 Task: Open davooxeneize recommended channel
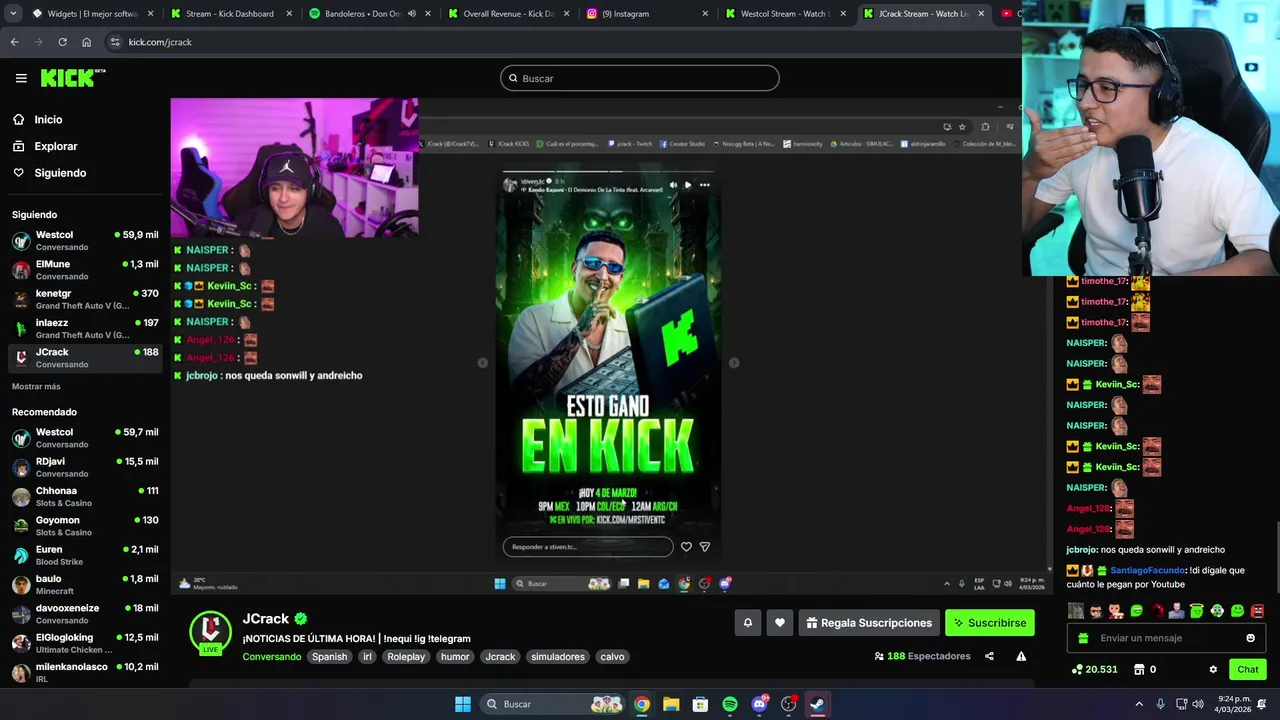point(85,613)
